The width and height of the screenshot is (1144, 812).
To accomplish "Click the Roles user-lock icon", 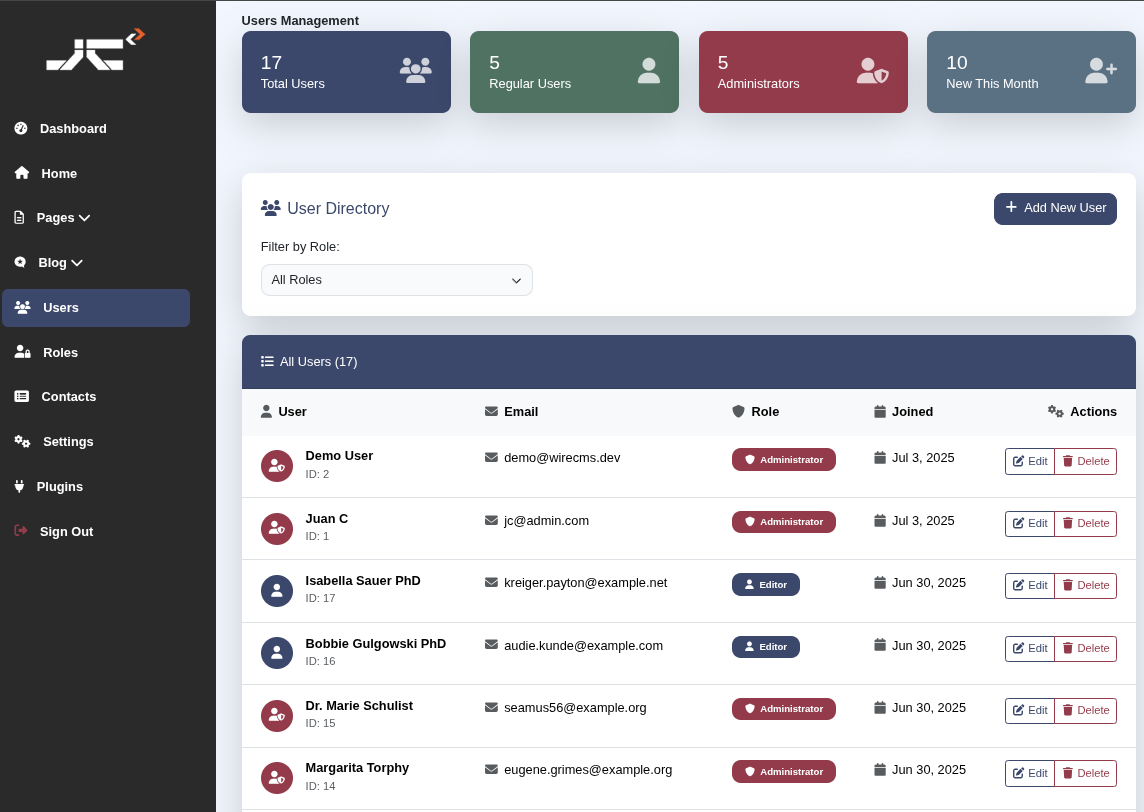I will pyautogui.click(x=23, y=352).
